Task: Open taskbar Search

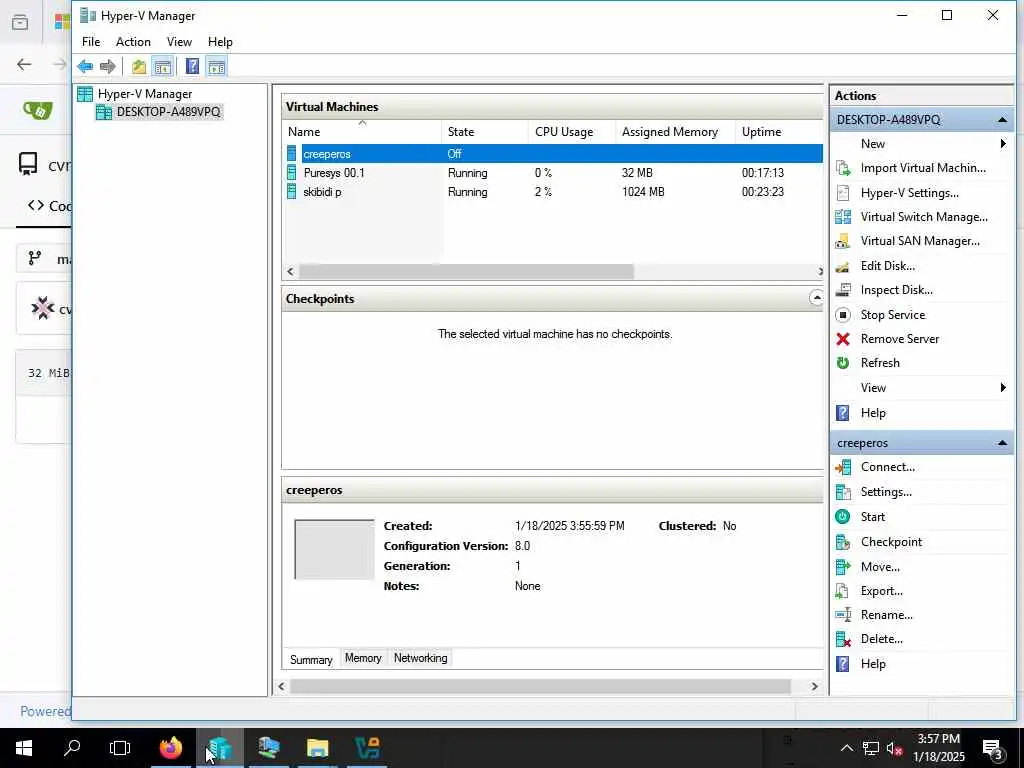Action: [x=72, y=748]
